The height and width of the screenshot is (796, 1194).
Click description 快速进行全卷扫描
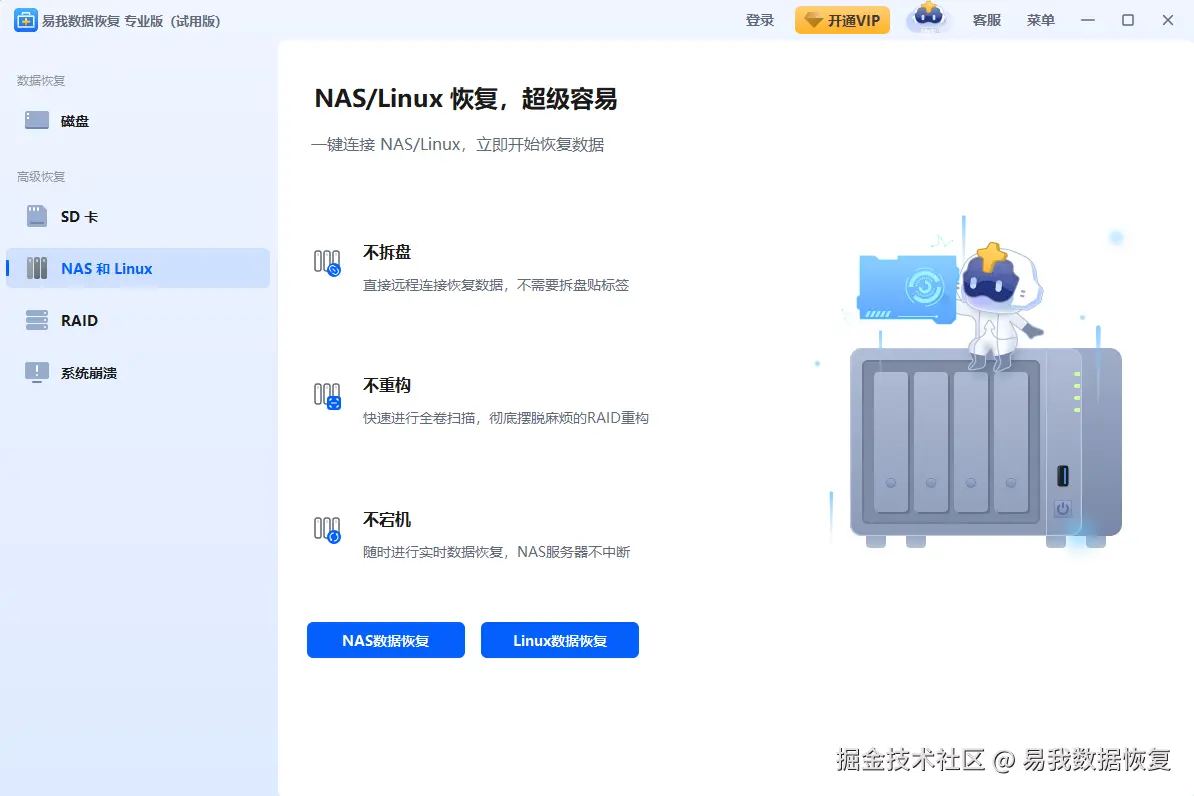click(506, 418)
